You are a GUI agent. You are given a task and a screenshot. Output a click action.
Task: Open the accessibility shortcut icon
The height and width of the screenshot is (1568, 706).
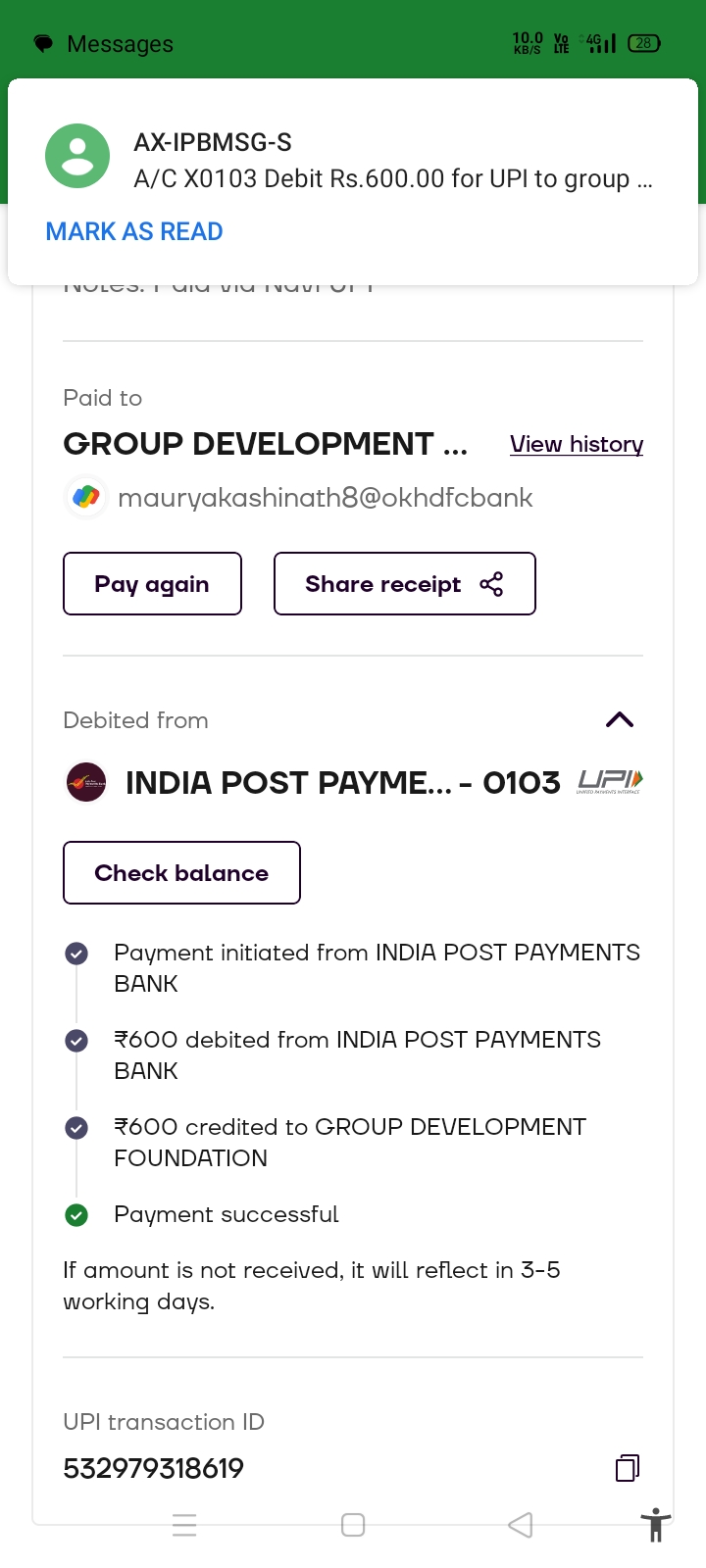(655, 1525)
